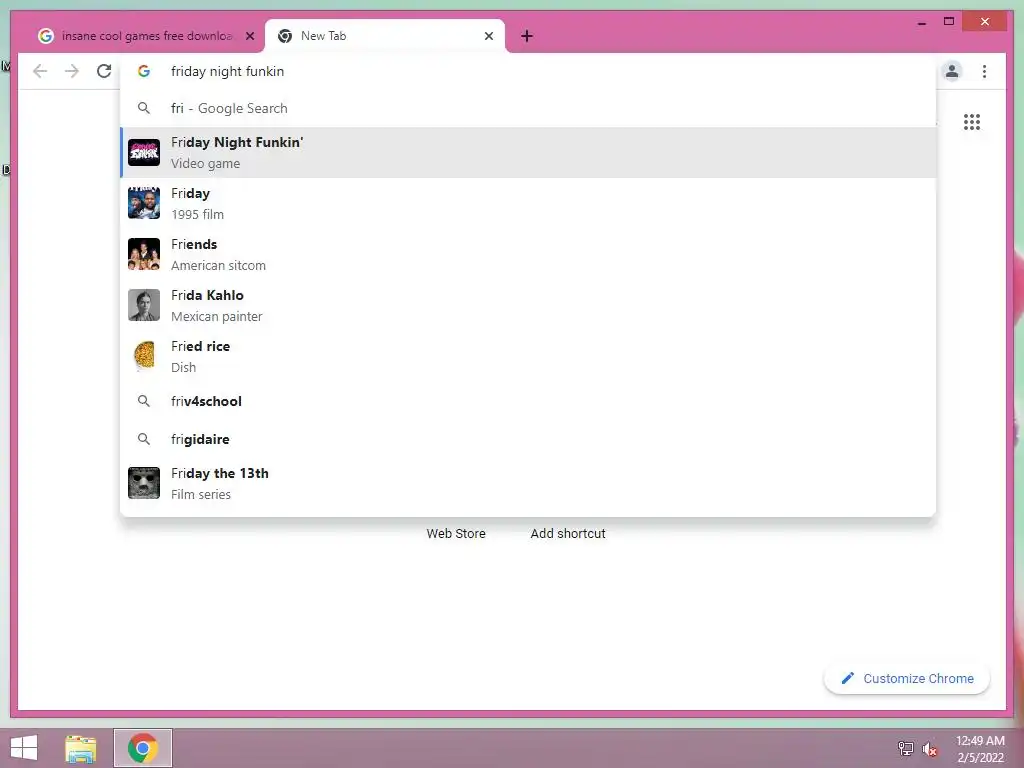Click Add shortcut on new tab page
Viewport: 1024px width, 768px height.
tap(568, 534)
